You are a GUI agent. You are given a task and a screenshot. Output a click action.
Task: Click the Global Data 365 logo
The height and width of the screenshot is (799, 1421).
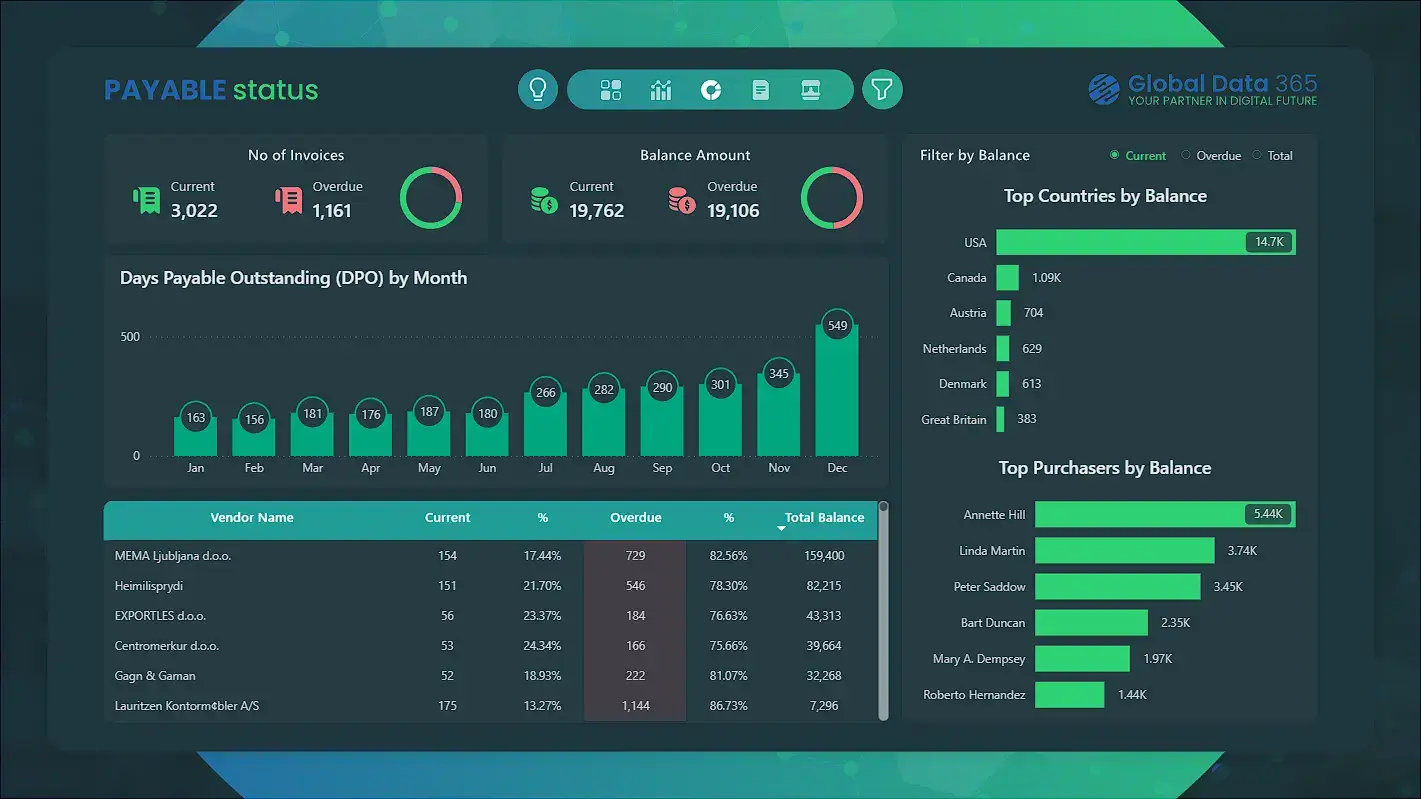pos(1202,89)
